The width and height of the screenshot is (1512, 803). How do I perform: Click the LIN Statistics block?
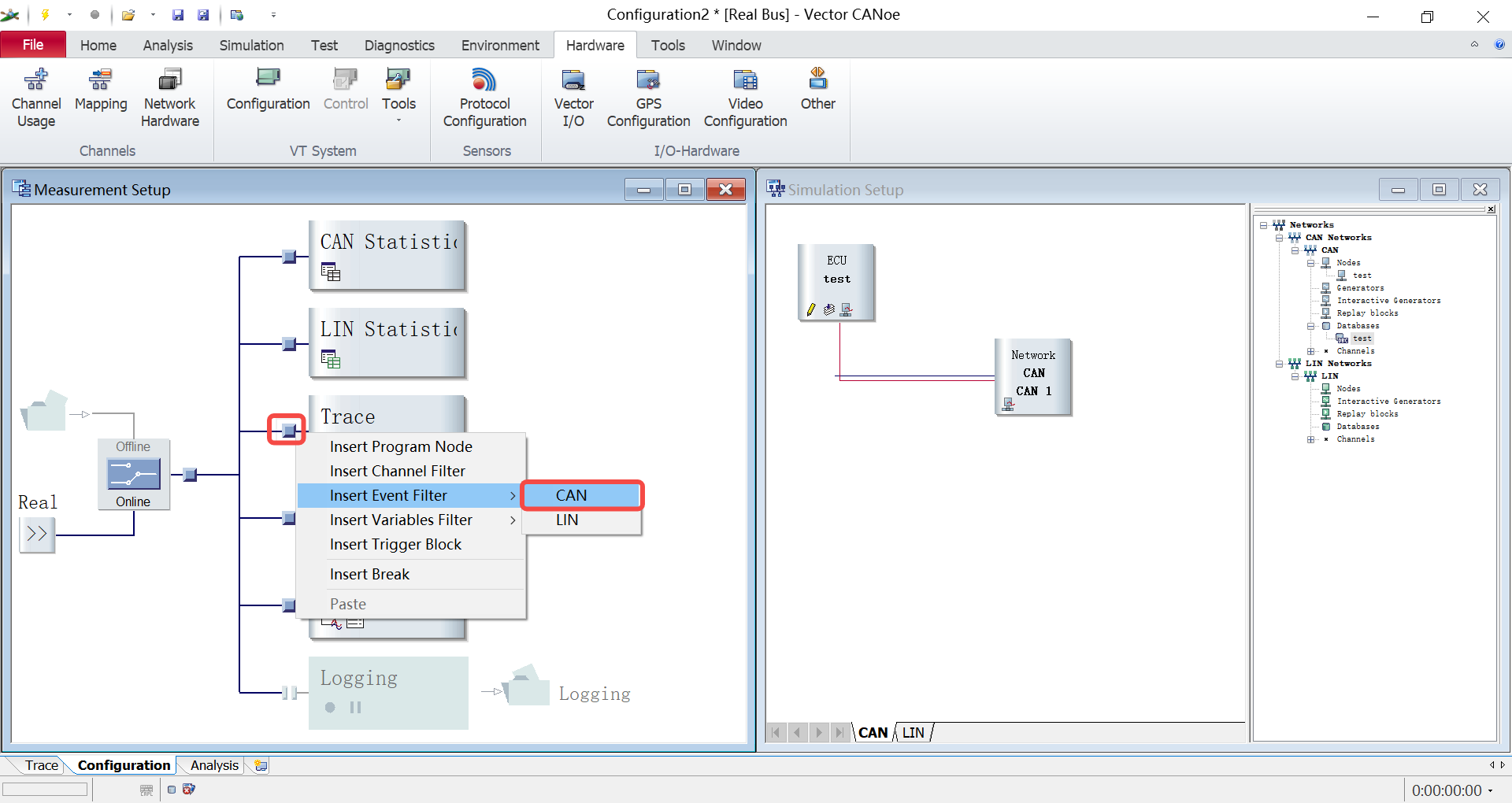tap(387, 343)
